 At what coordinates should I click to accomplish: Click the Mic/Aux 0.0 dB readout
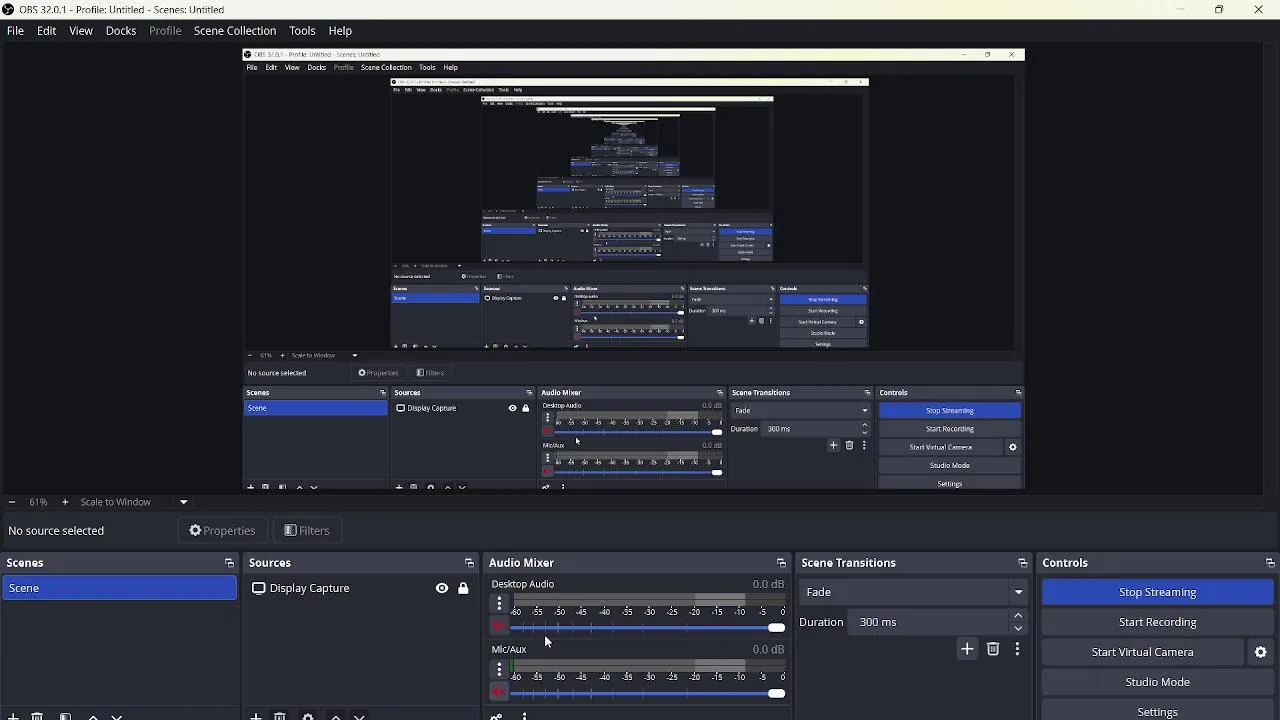pyautogui.click(x=768, y=649)
